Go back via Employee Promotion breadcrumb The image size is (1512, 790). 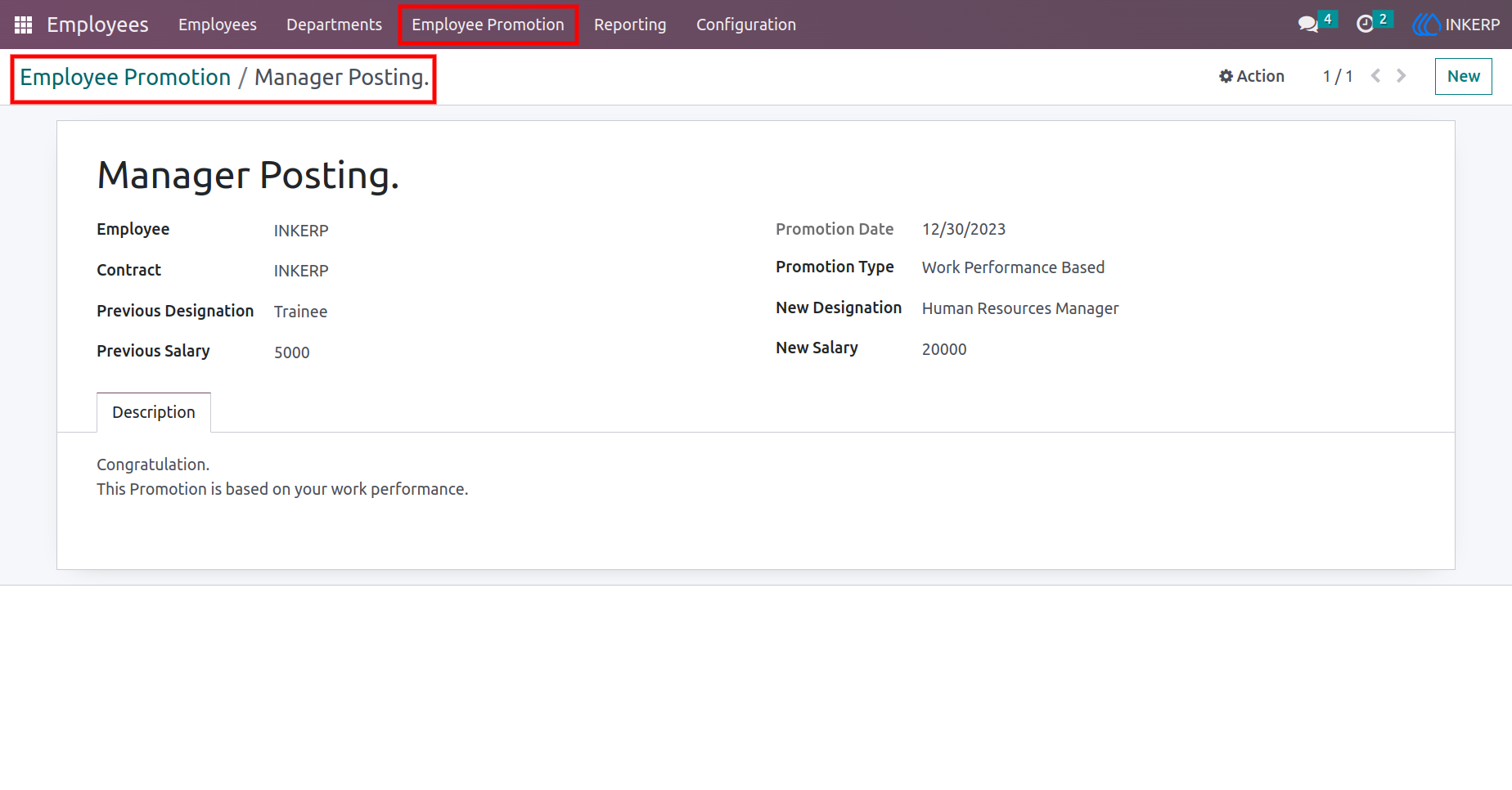point(125,77)
